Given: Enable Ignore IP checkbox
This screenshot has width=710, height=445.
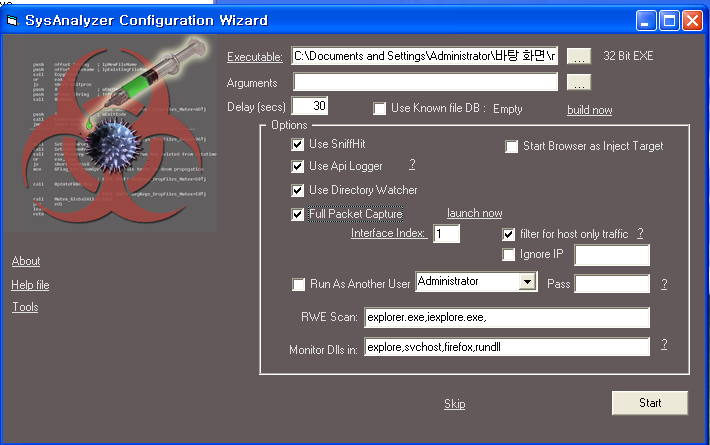Looking at the screenshot, I should [x=509, y=254].
